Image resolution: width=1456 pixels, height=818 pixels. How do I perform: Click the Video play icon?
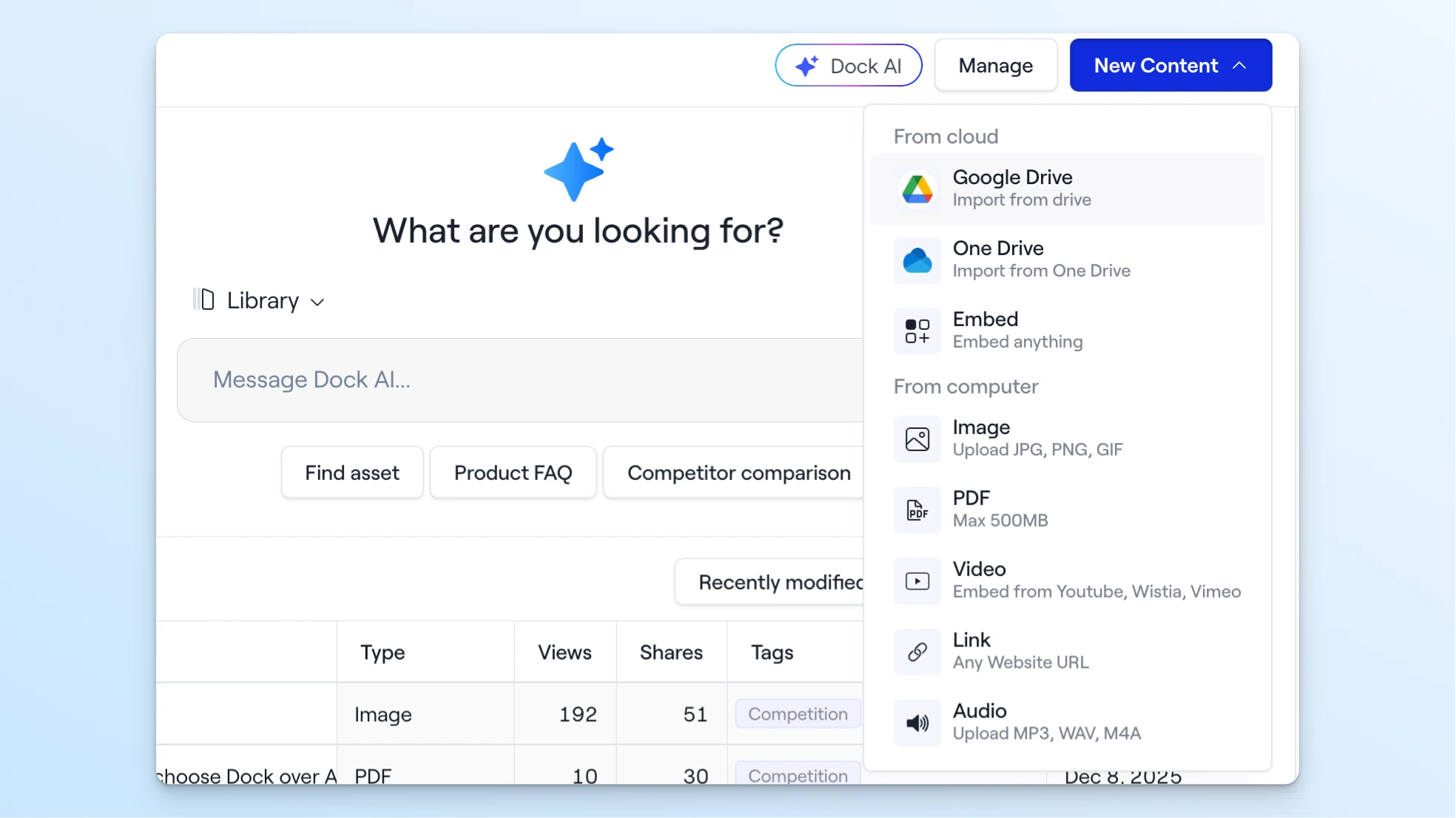(x=917, y=581)
